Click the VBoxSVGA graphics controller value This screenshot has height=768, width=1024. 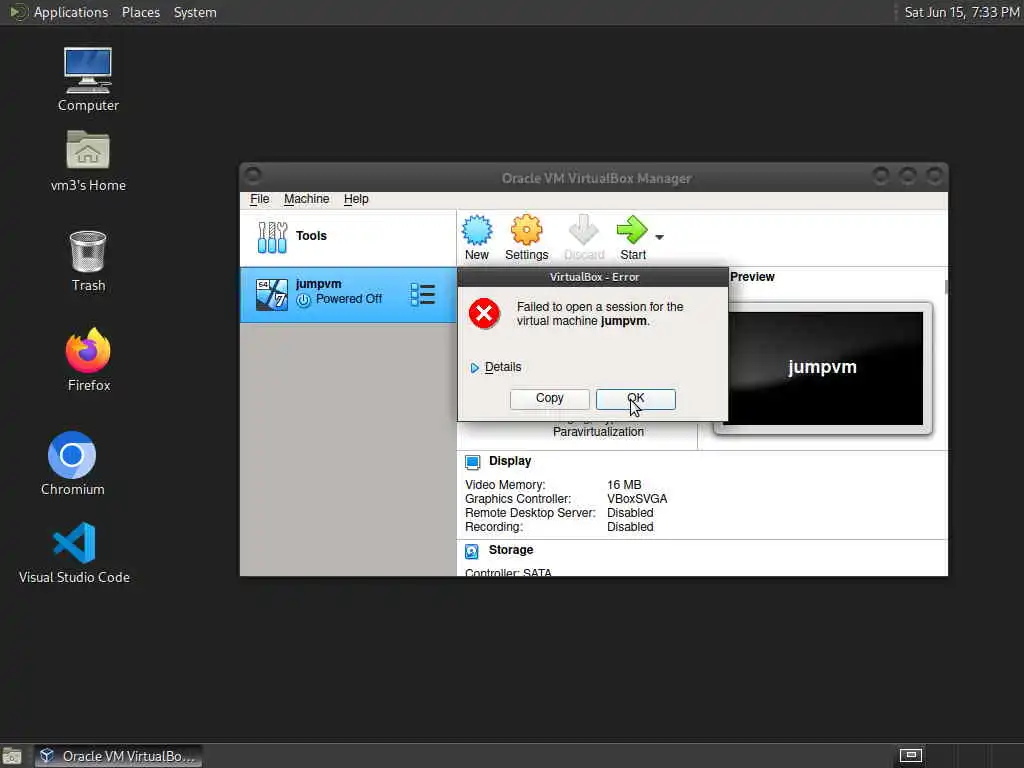637,499
